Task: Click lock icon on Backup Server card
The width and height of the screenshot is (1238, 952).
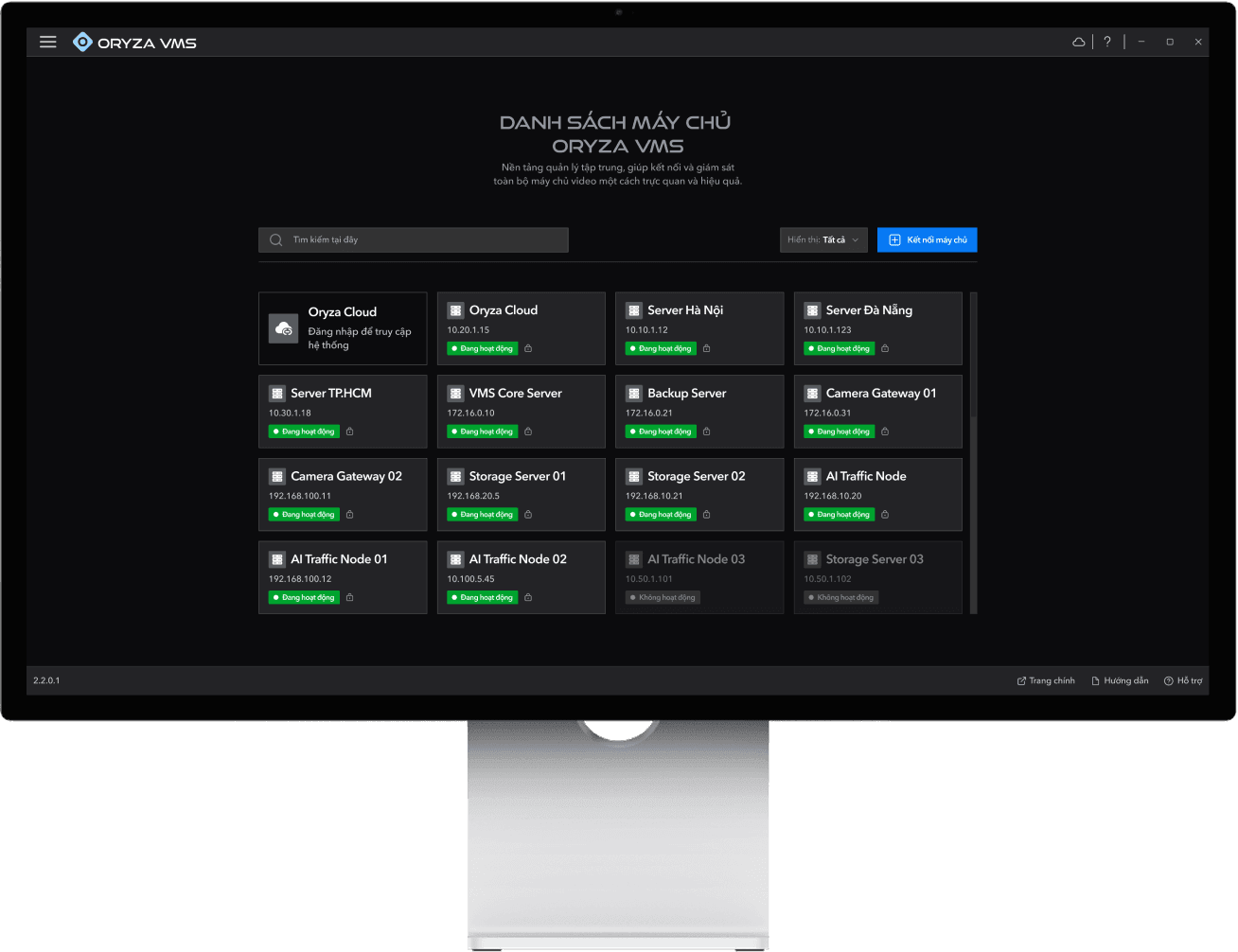Action: point(706,432)
